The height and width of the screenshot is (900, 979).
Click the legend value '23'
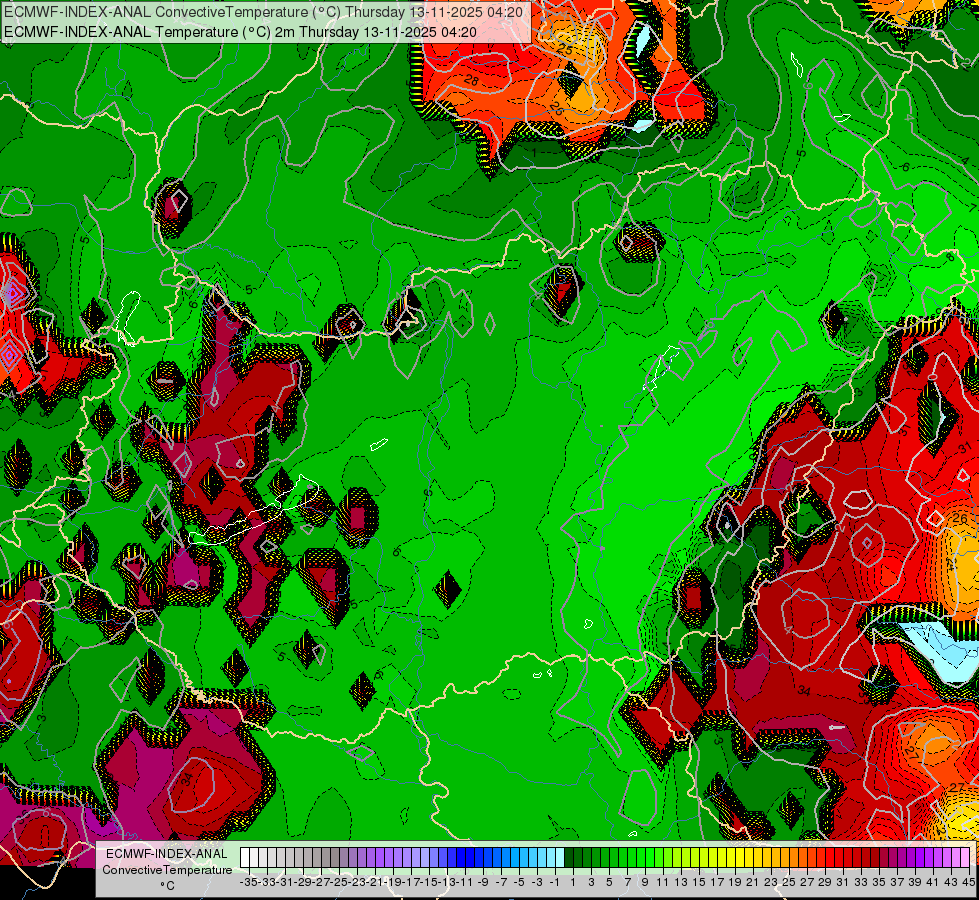click(x=770, y=882)
